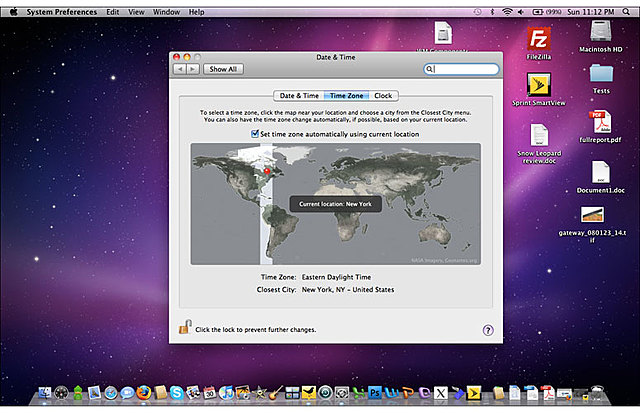Image resolution: width=640 pixels, height=413 pixels.
Task: Launch Safari from the Dock
Action: (111, 393)
